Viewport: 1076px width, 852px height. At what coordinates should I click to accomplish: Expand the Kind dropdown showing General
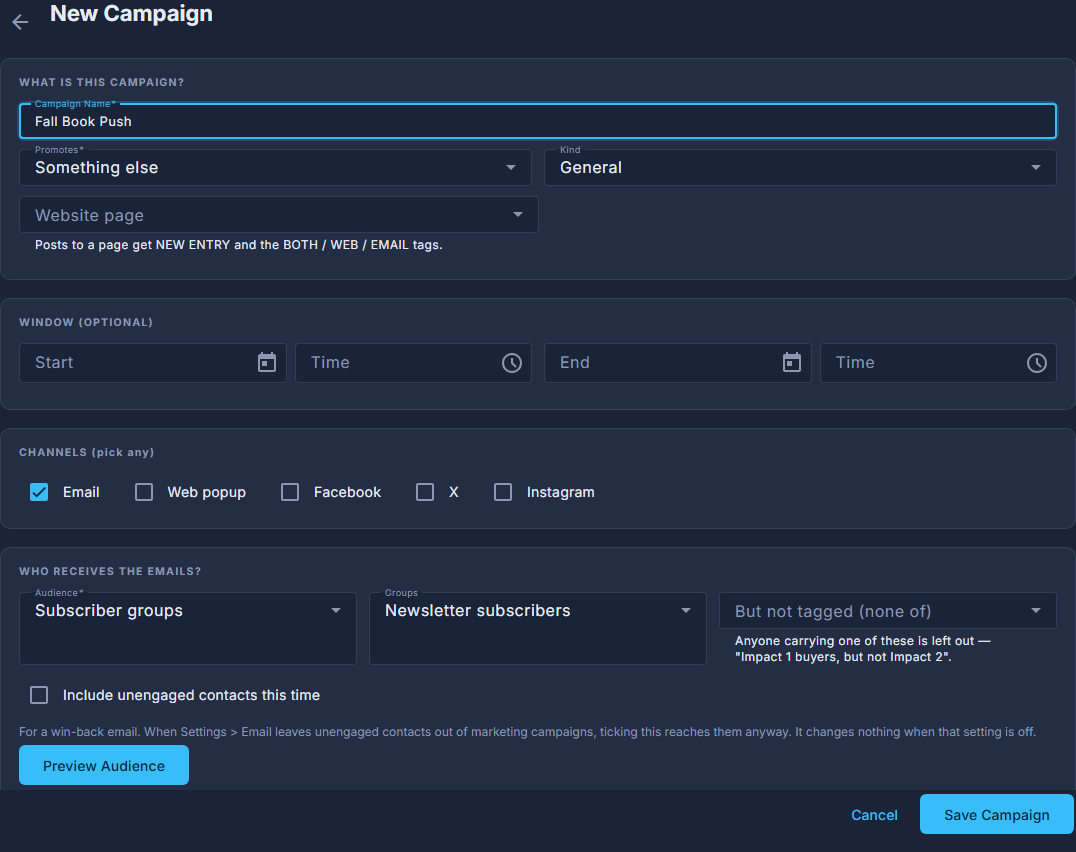(800, 167)
